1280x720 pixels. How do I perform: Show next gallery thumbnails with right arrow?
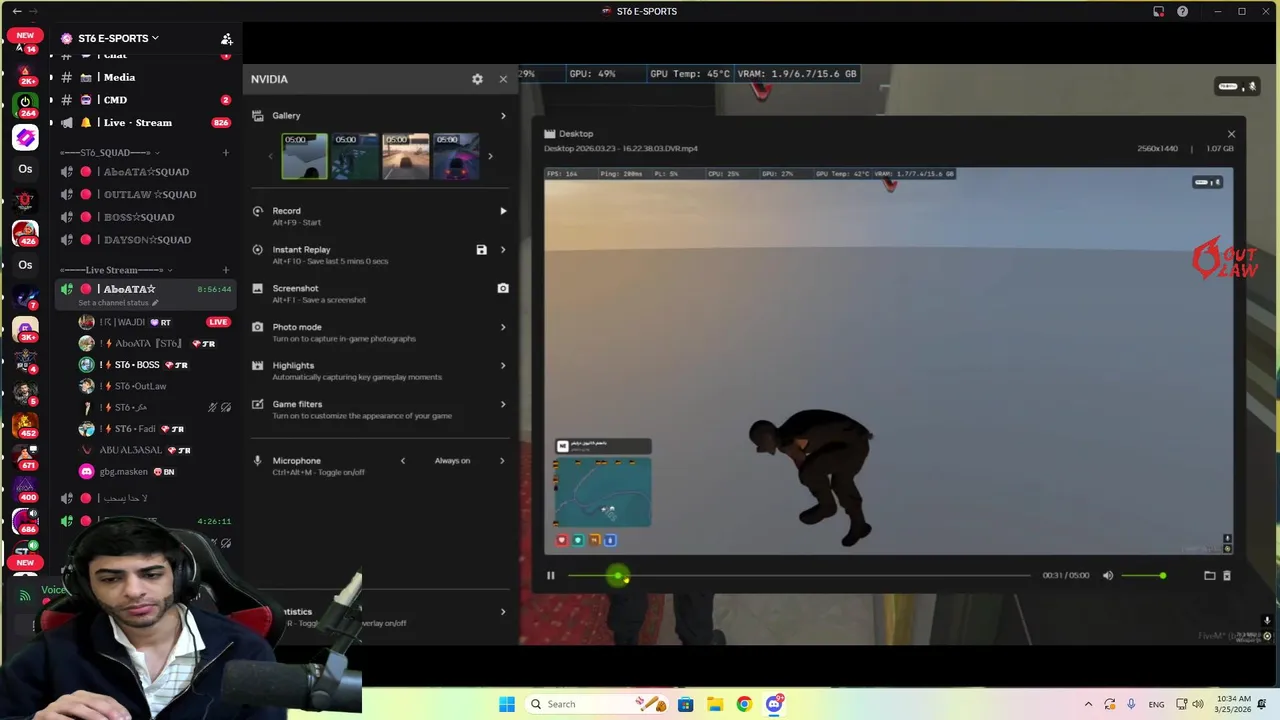490,156
